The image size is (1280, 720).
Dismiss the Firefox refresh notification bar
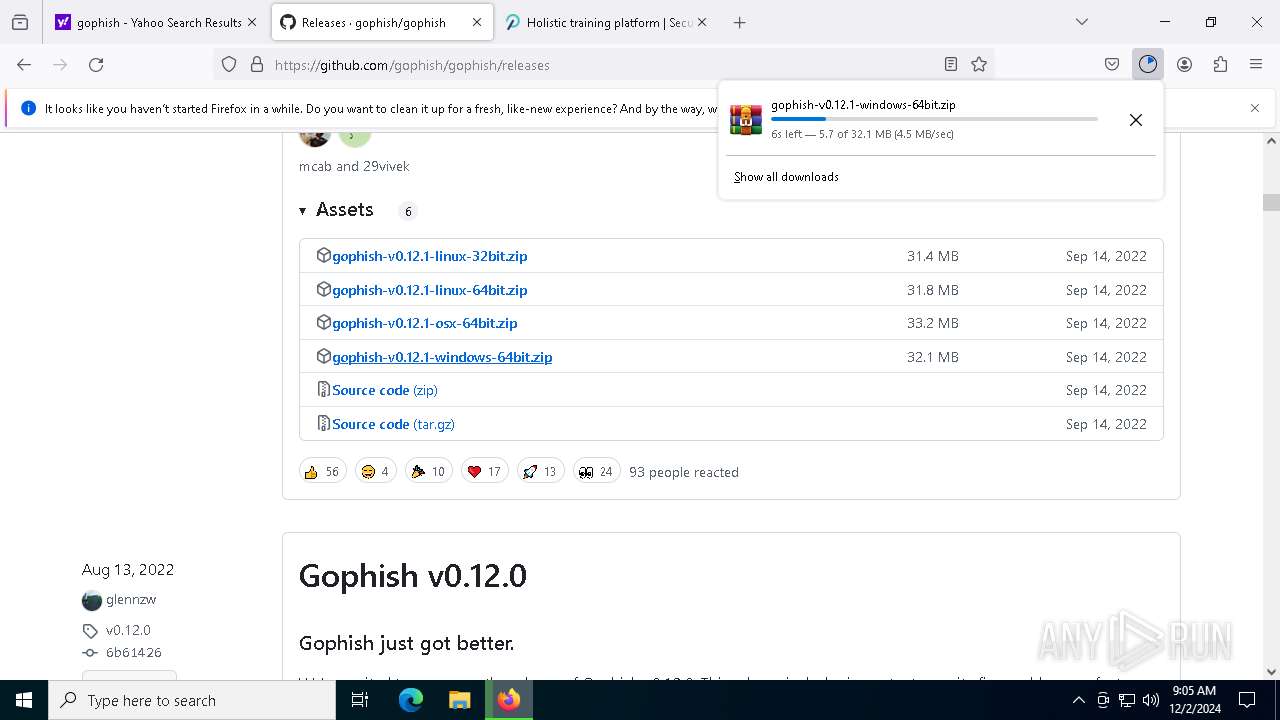pyautogui.click(x=1255, y=108)
